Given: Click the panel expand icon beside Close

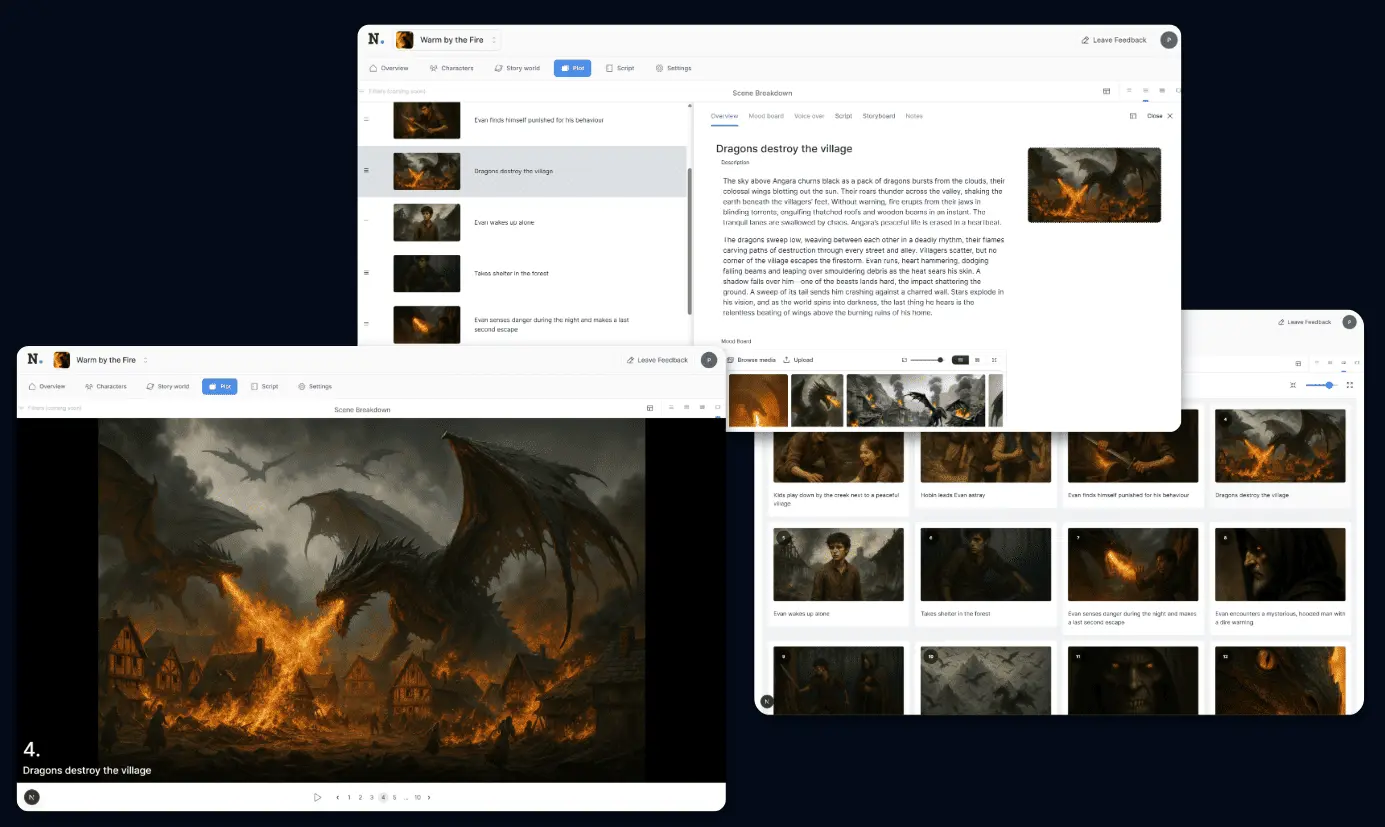Looking at the screenshot, I should click(x=1133, y=116).
